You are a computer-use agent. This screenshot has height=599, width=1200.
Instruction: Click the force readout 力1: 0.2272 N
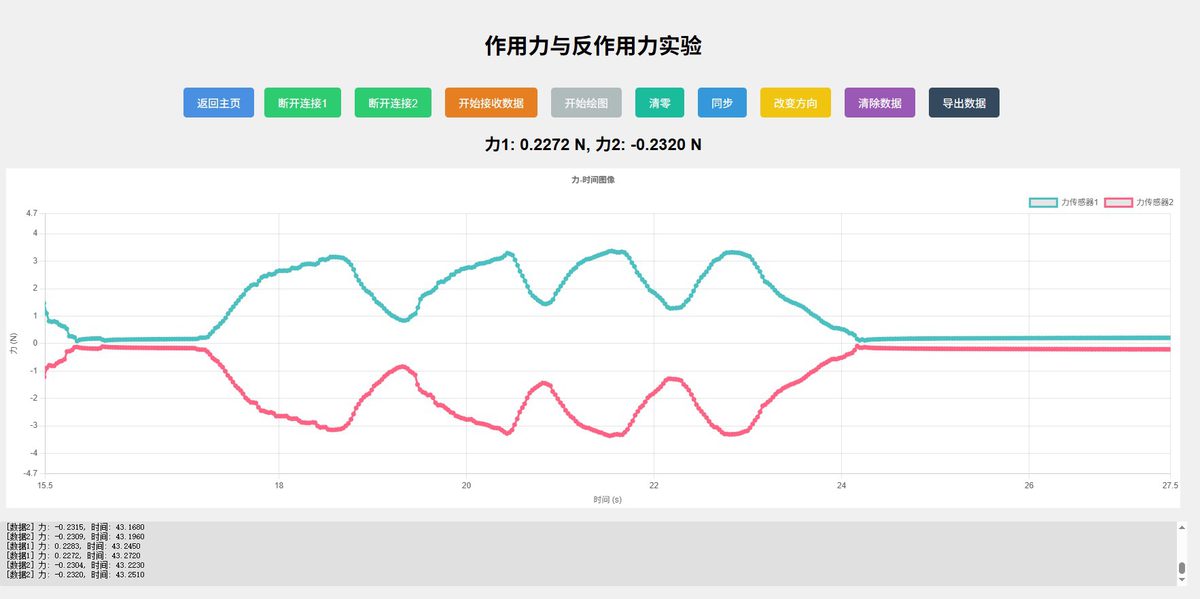point(536,145)
